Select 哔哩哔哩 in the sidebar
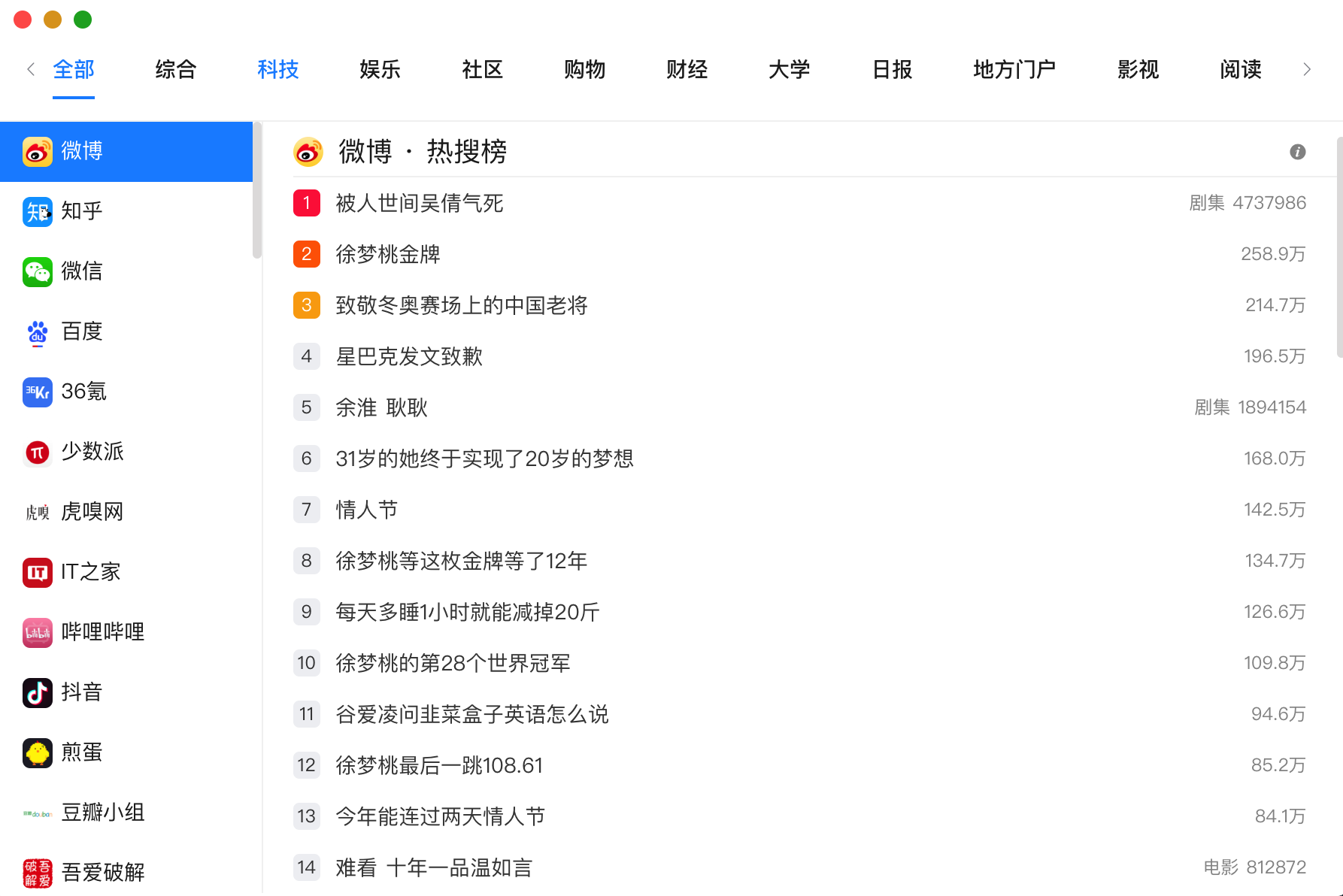This screenshot has width=1343, height=896. 126,633
